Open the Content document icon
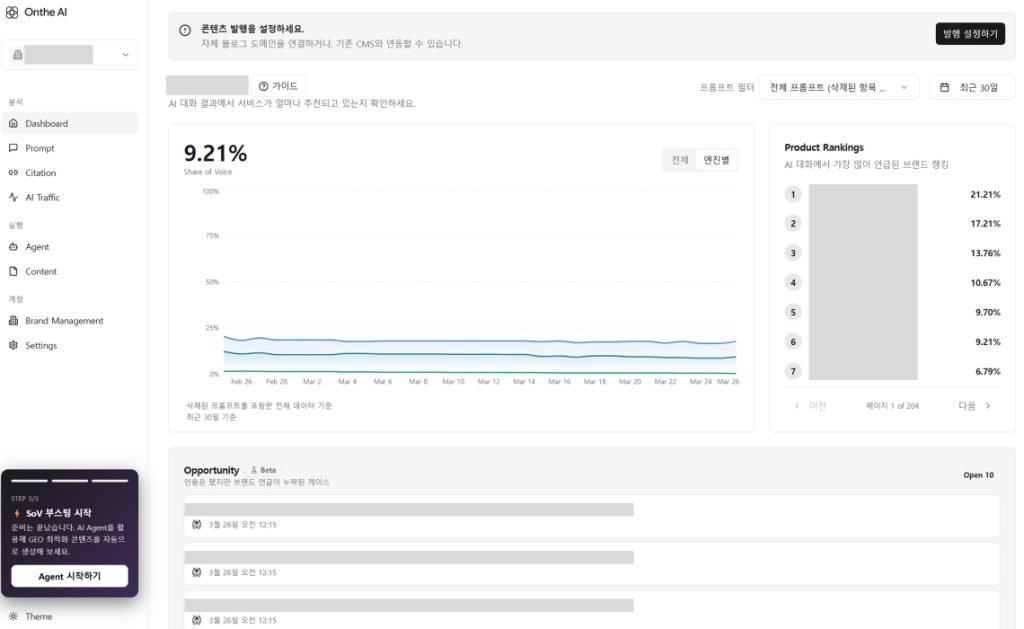The width and height of the screenshot is (1024, 629). 13,271
